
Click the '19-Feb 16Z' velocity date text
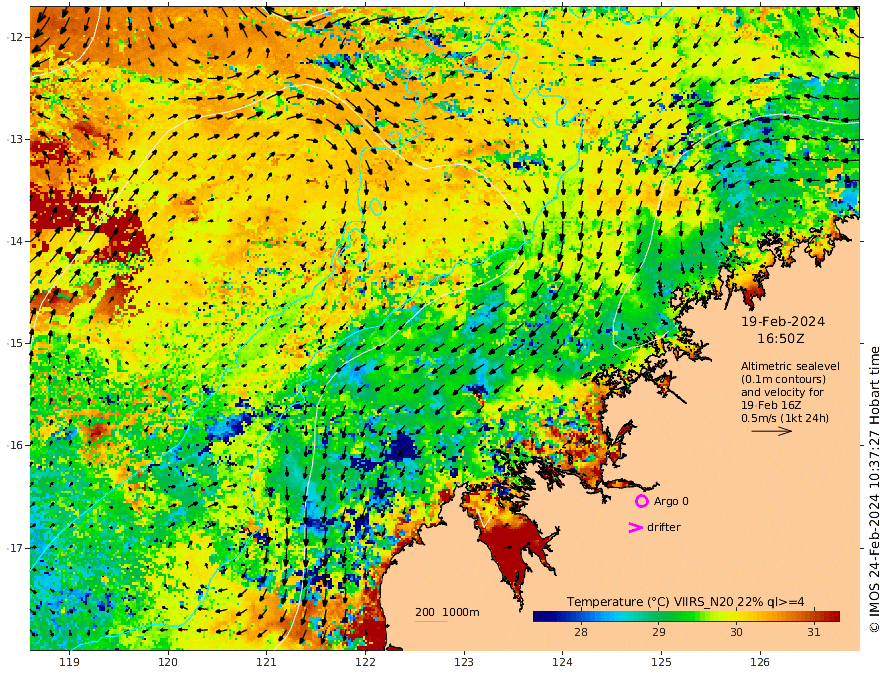[x=771, y=405]
